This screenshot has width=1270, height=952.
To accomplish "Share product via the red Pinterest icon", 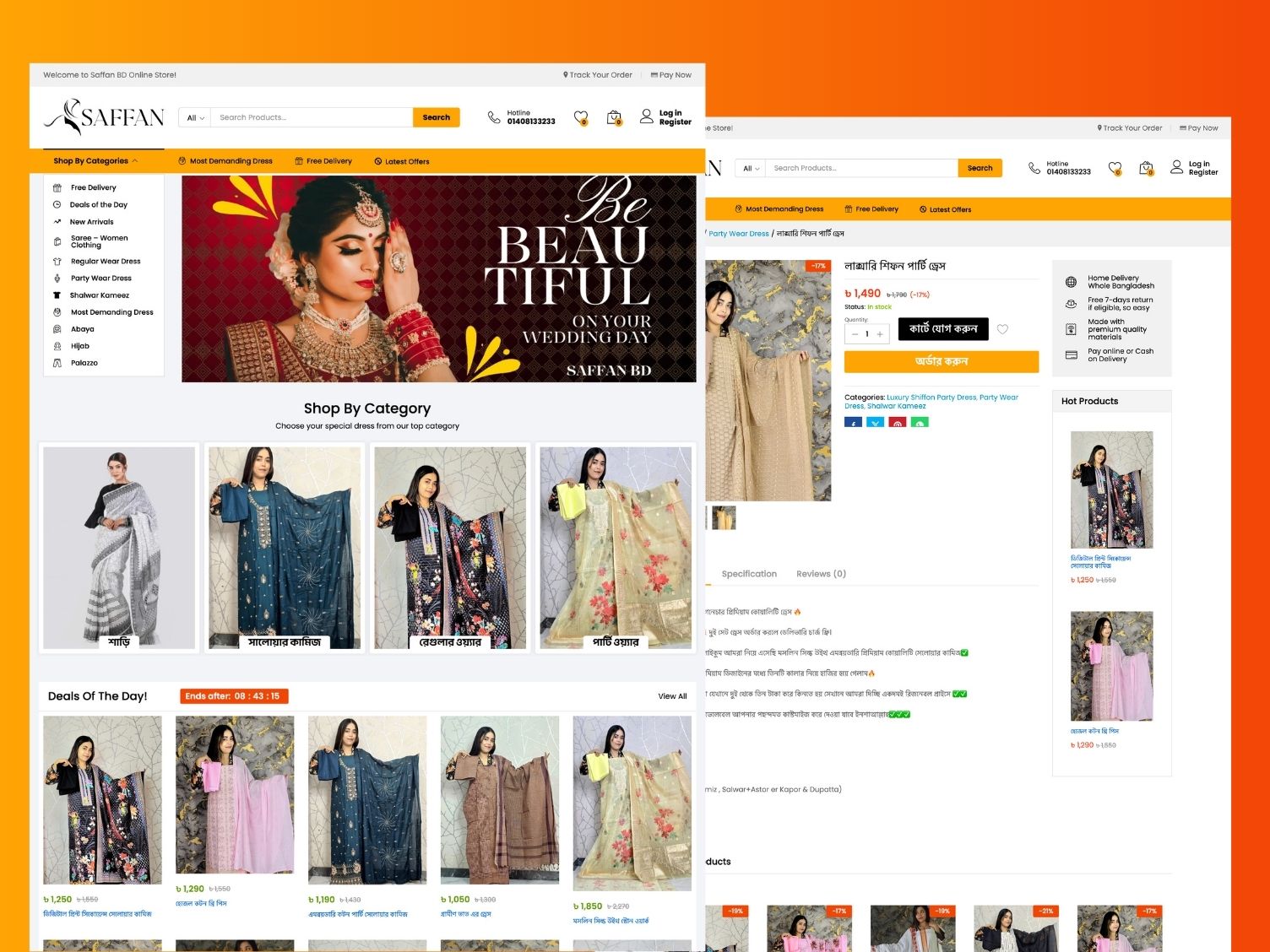I will click(x=897, y=422).
